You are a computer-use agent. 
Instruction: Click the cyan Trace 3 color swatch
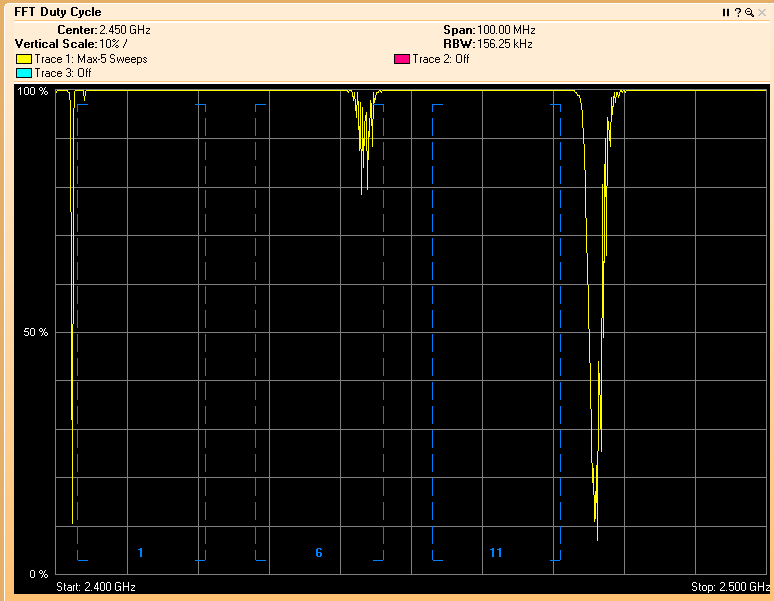tap(24, 73)
